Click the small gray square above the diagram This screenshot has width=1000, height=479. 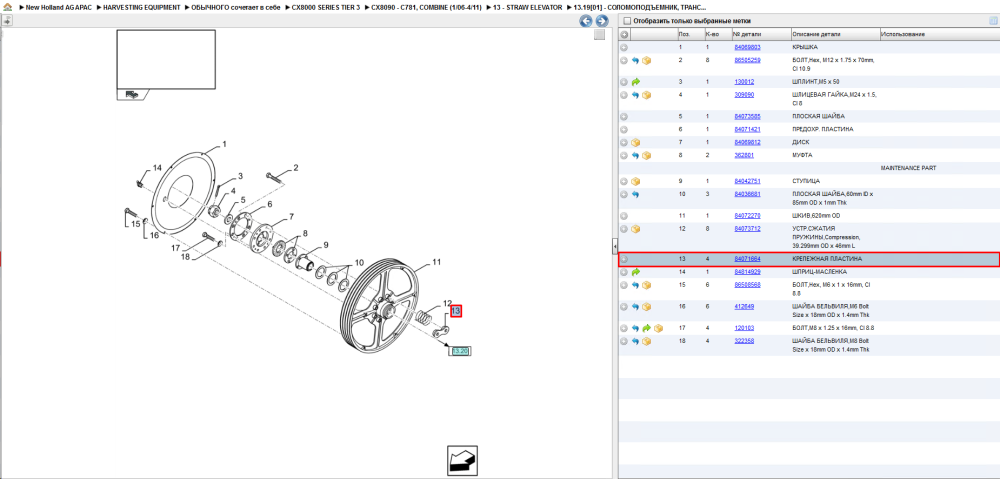599,35
